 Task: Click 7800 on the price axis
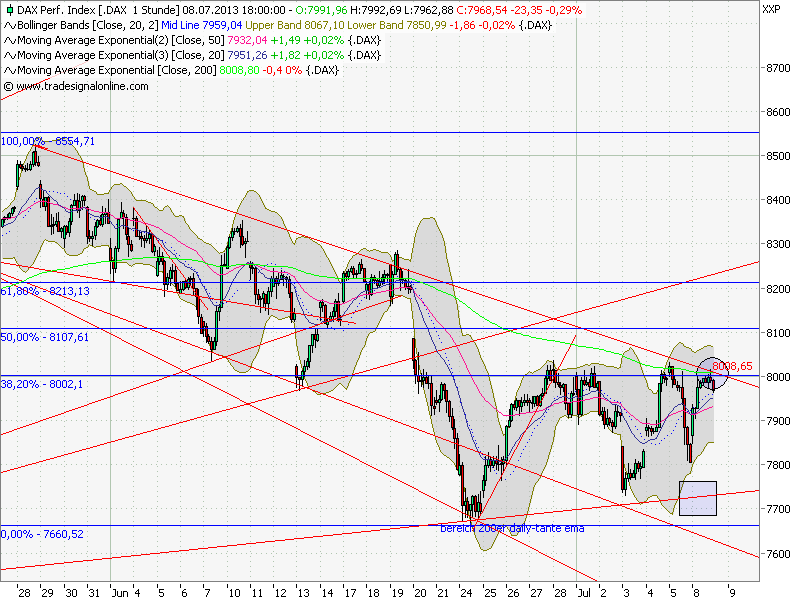pos(778,466)
